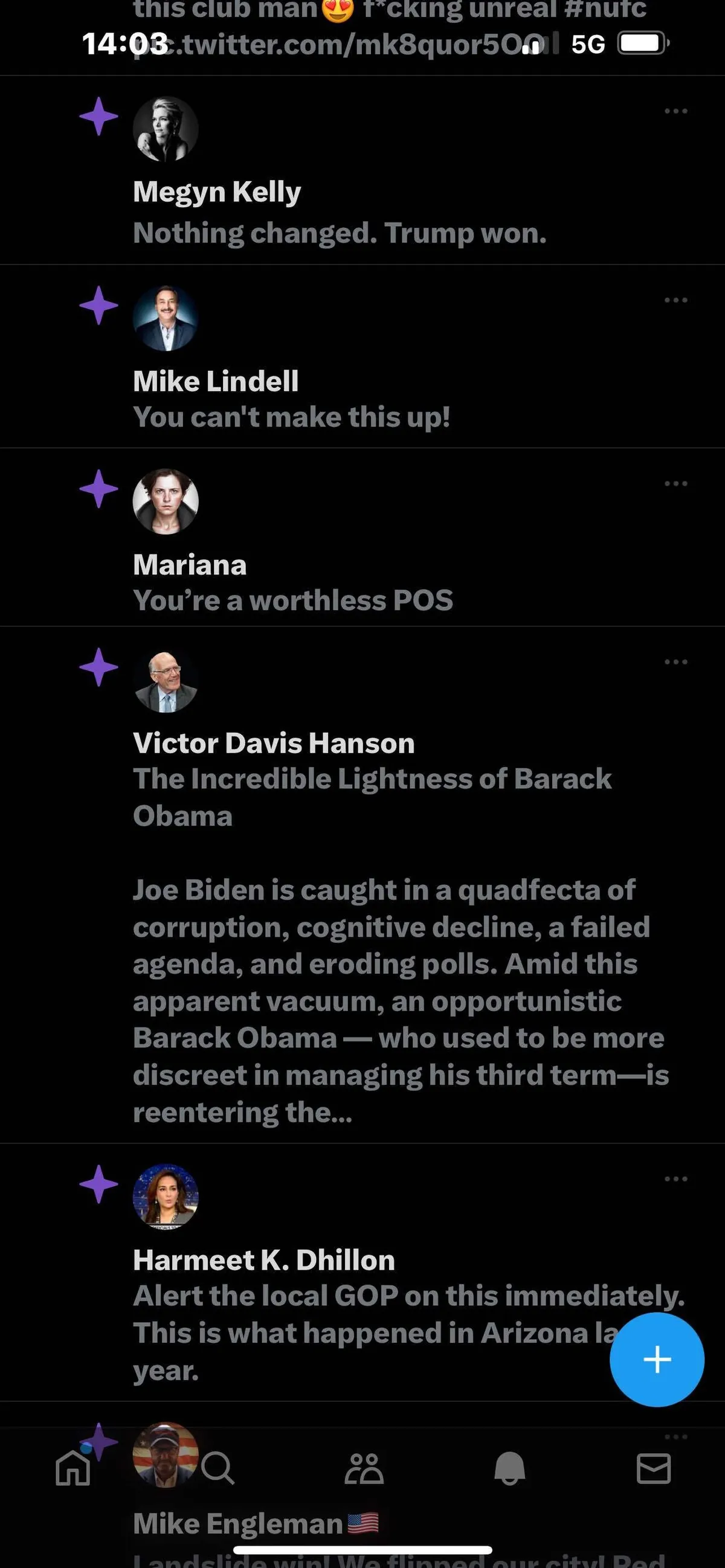Viewport: 725px width, 1568px height.
Task: Open more options for Megyn Kelly post
Action: coord(675,111)
